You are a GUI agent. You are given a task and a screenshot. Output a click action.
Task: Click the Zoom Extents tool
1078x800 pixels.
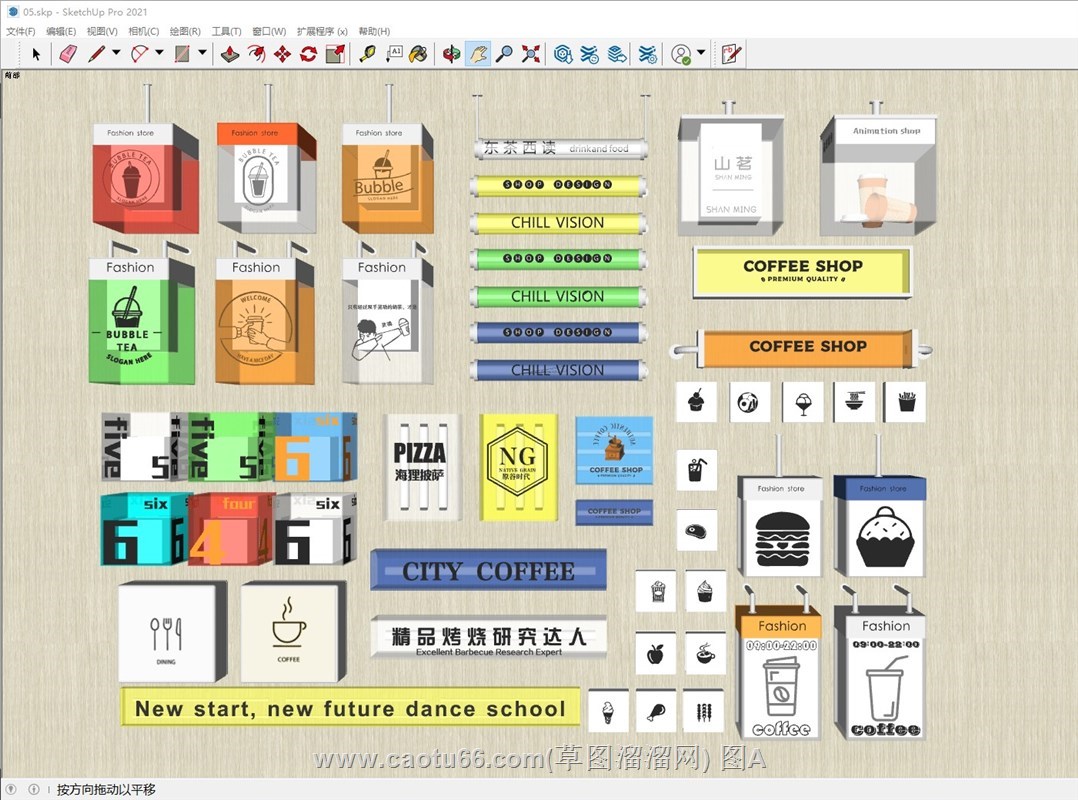click(x=531, y=54)
